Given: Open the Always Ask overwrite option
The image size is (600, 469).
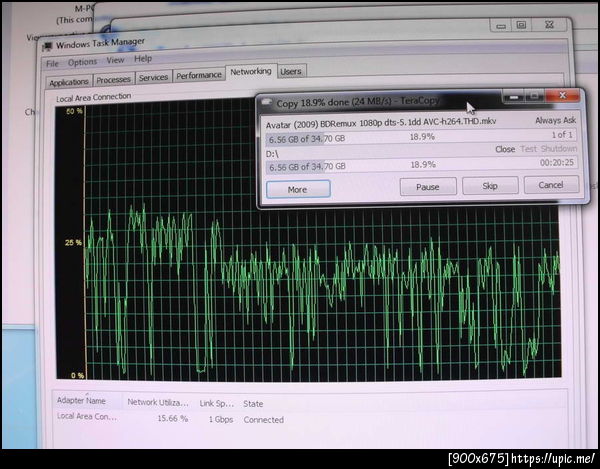Looking at the screenshot, I should click(556, 121).
